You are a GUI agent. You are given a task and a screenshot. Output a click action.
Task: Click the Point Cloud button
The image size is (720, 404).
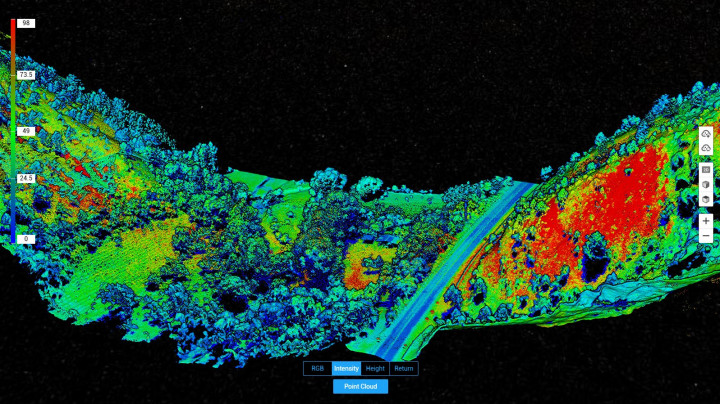point(360,386)
